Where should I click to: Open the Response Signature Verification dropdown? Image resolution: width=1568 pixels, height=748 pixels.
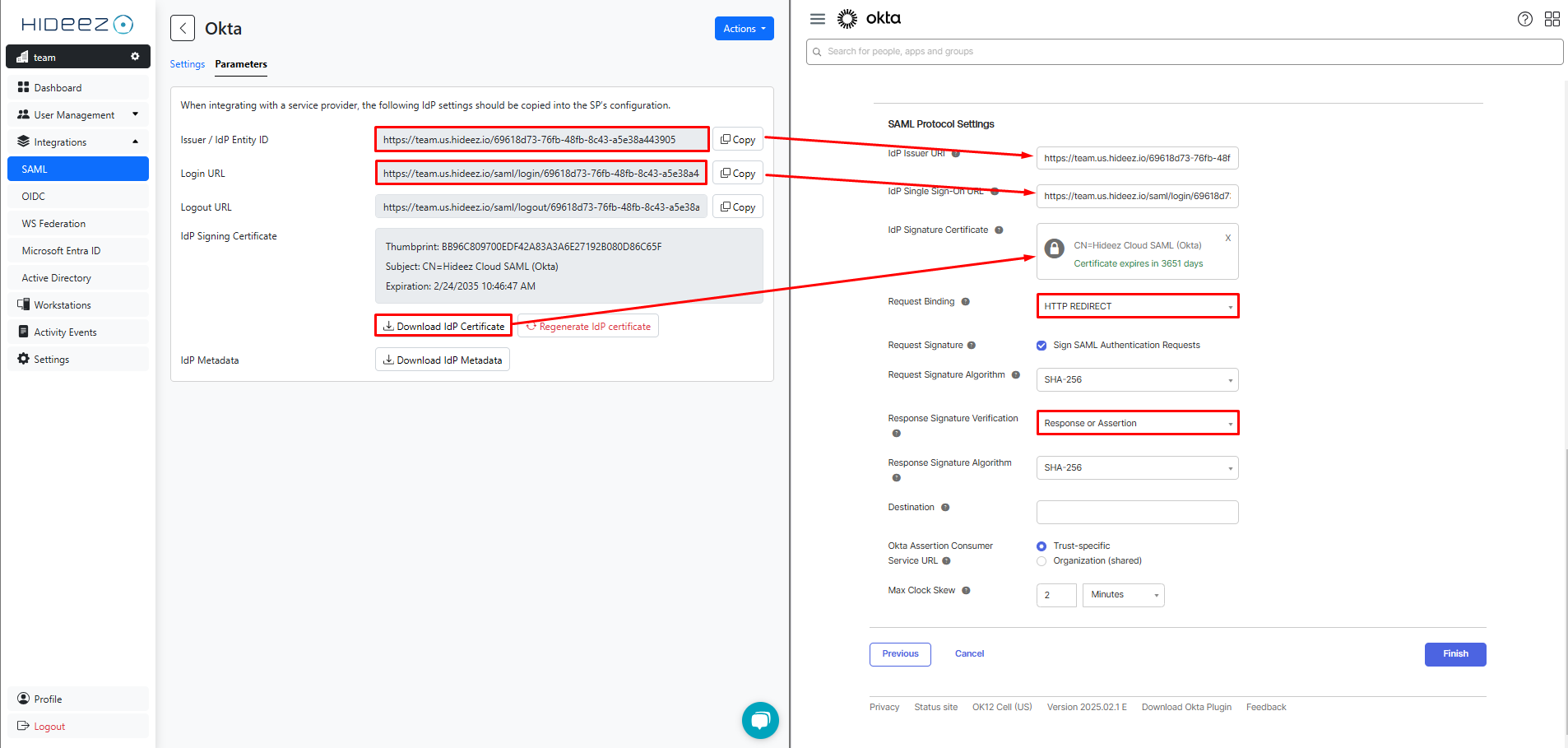click(x=1137, y=423)
